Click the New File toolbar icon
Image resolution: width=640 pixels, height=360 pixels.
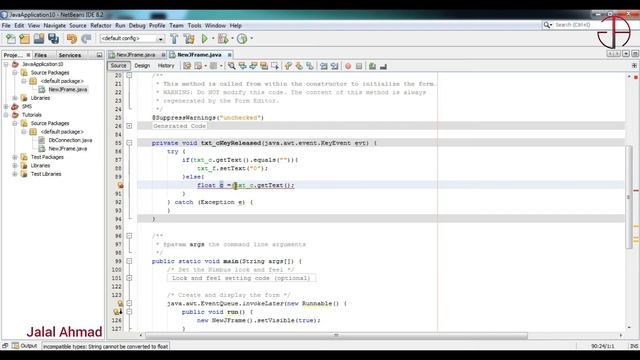click(11, 39)
